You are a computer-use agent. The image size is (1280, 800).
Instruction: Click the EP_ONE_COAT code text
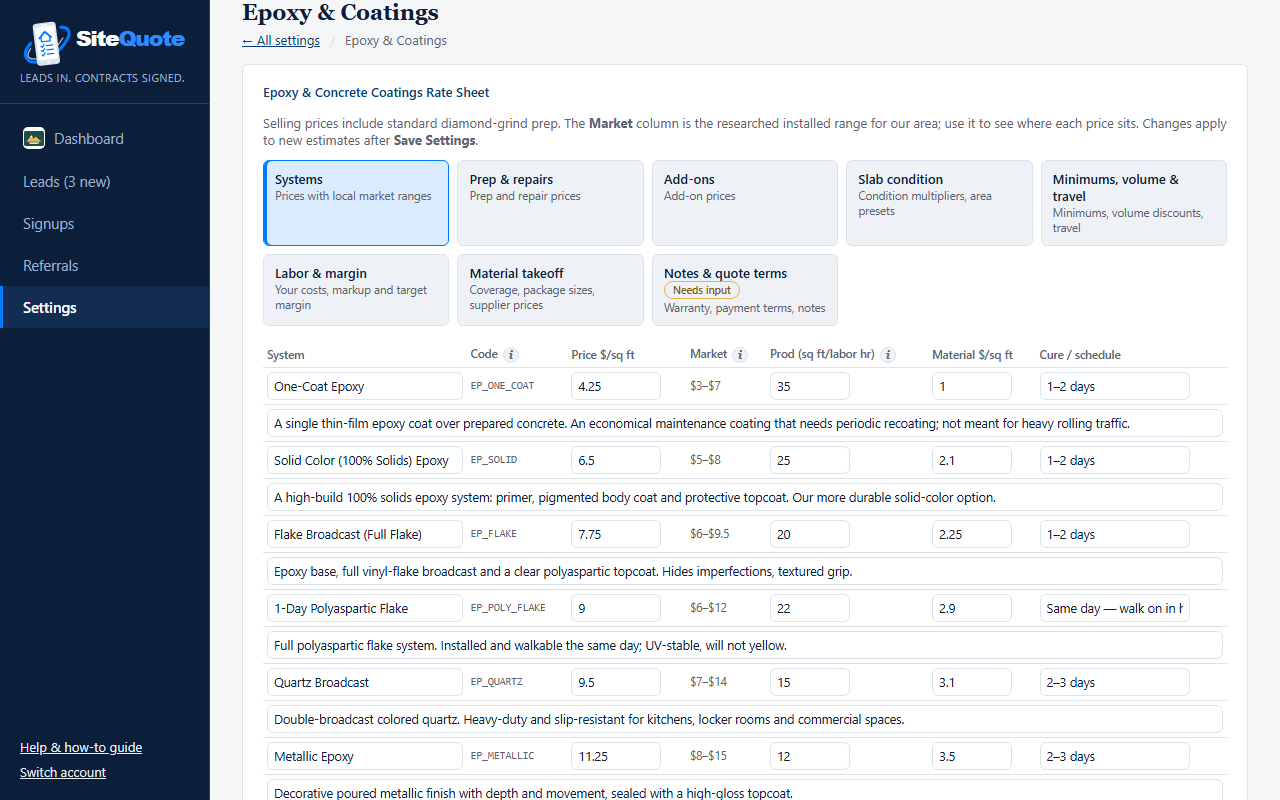(x=503, y=387)
